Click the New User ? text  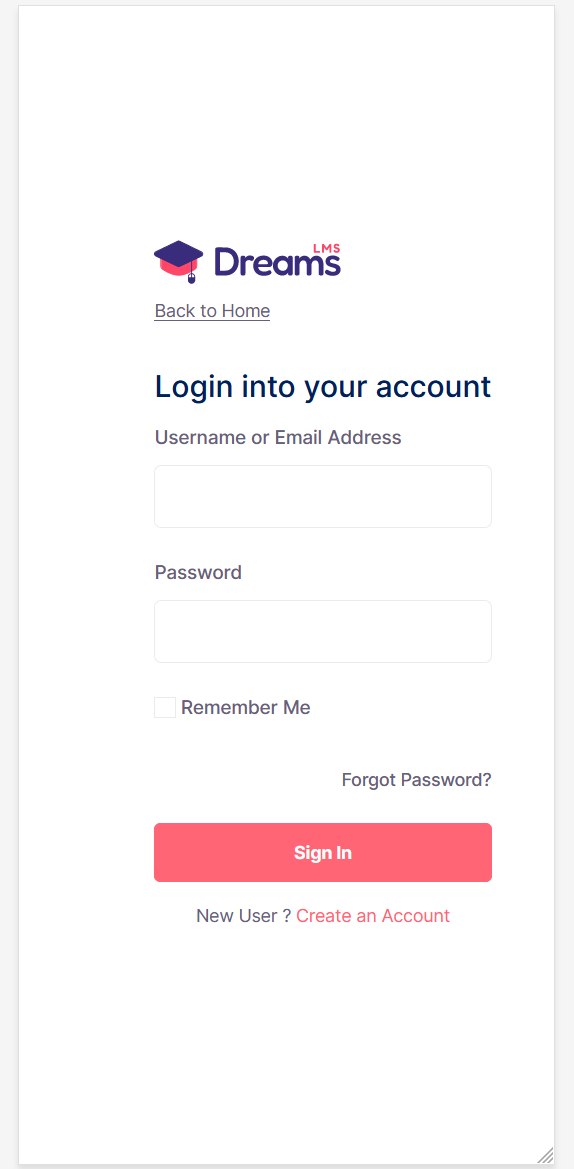pyautogui.click(x=243, y=916)
